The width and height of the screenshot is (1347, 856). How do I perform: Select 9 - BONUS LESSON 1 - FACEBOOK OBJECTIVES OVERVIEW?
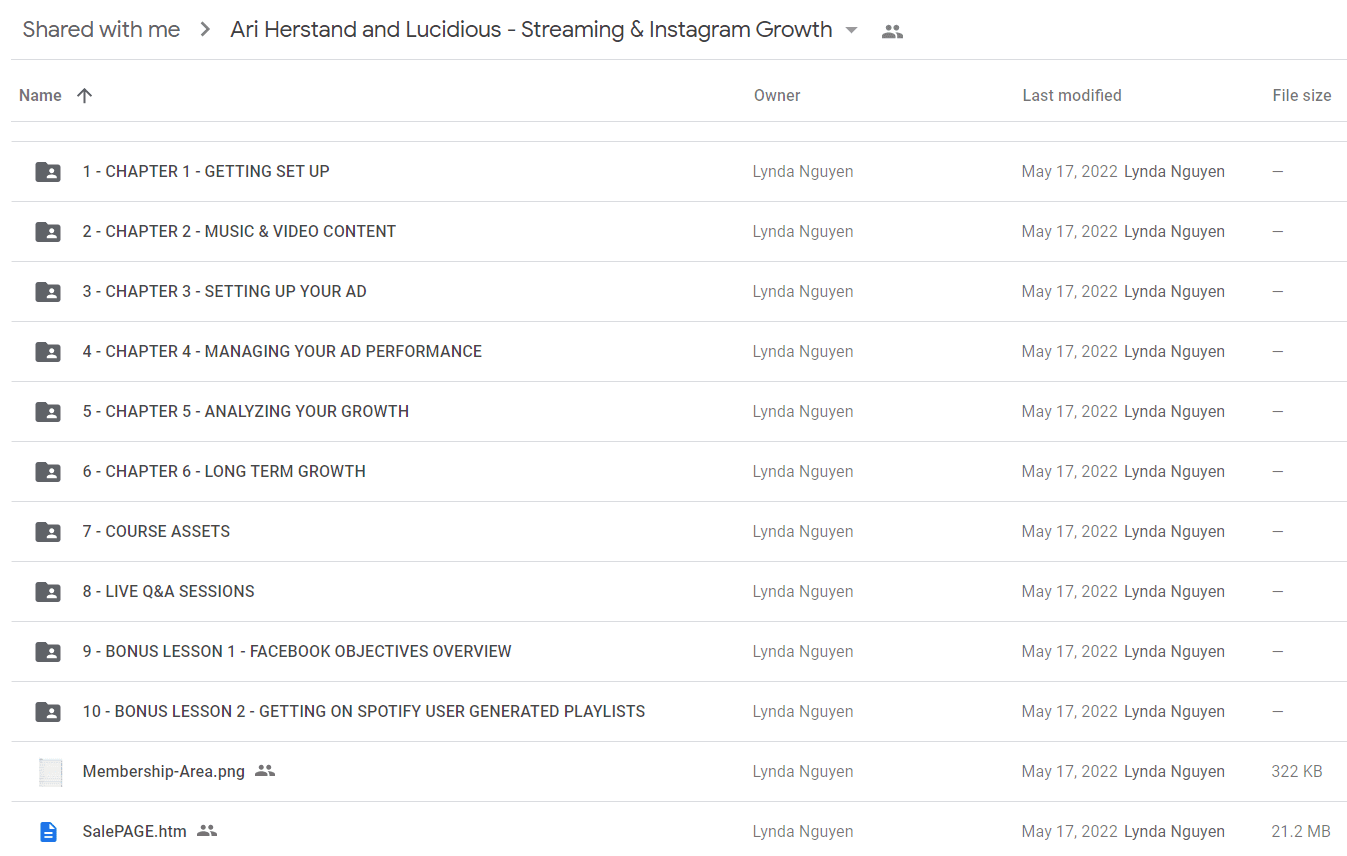[297, 652]
